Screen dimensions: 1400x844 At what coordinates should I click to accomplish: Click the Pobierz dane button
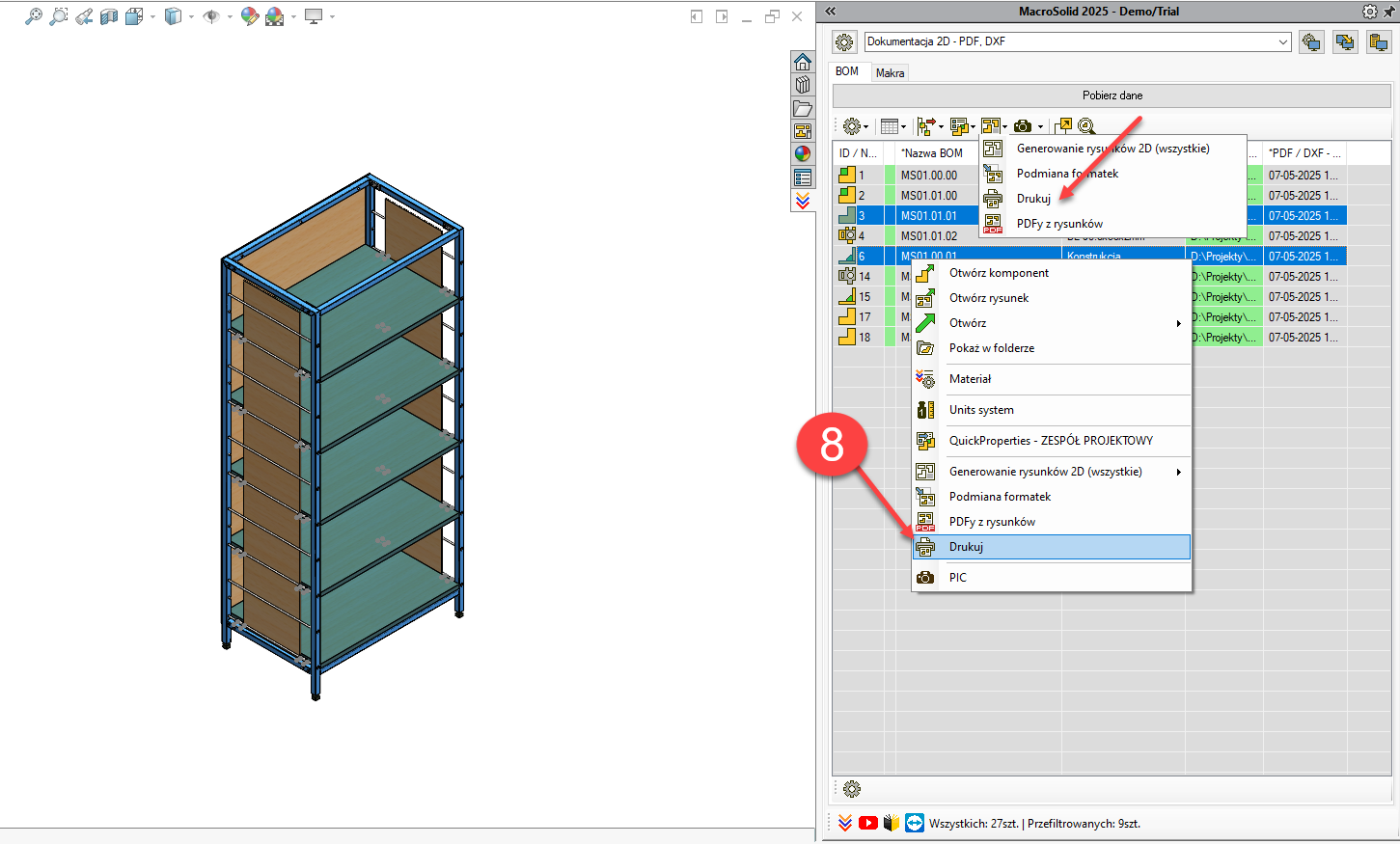1112,95
